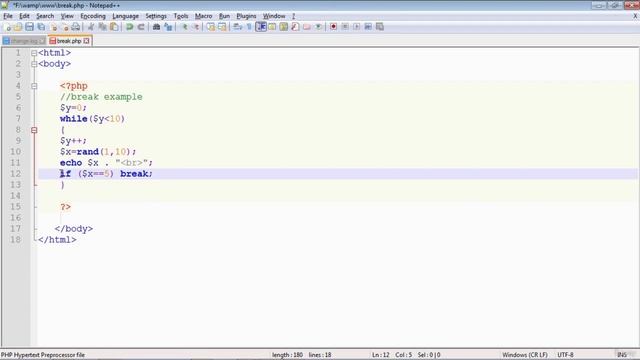Image resolution: width=640 pixels, height=360 pixels.
Task: Toggle Word Wrap toolbar icon
Action: pyautogui.click(x=238, y=27)
